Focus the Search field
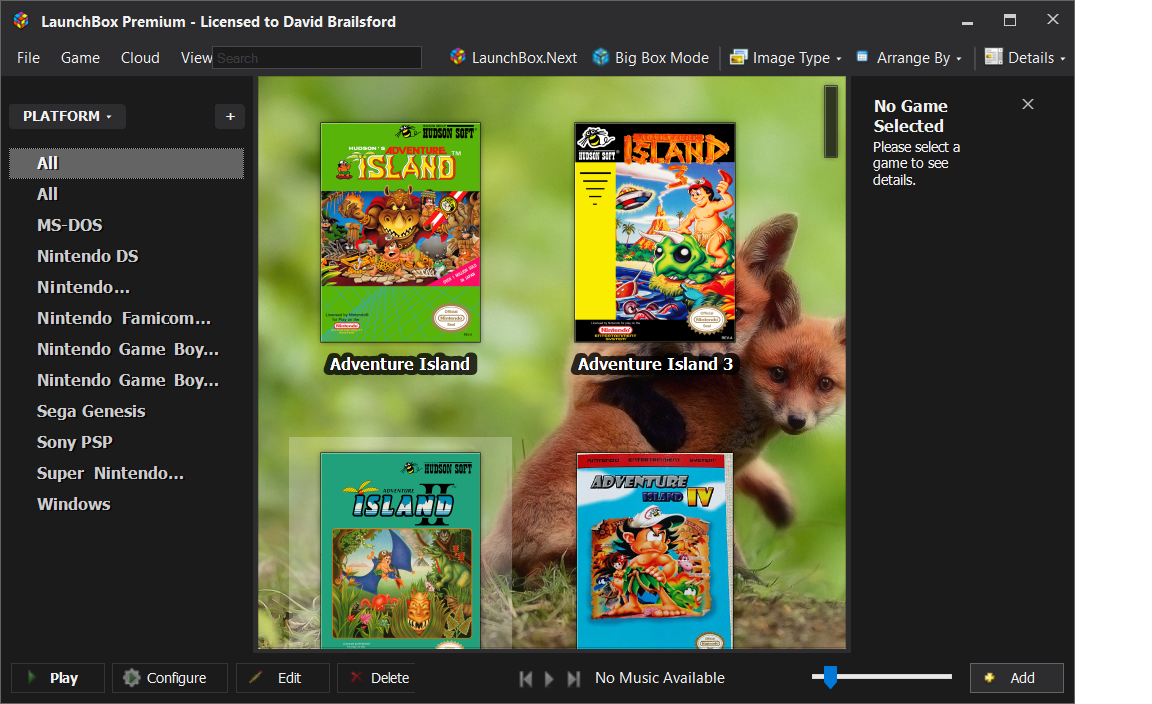This screenshot has height=704, width=1152. (317, 58)
